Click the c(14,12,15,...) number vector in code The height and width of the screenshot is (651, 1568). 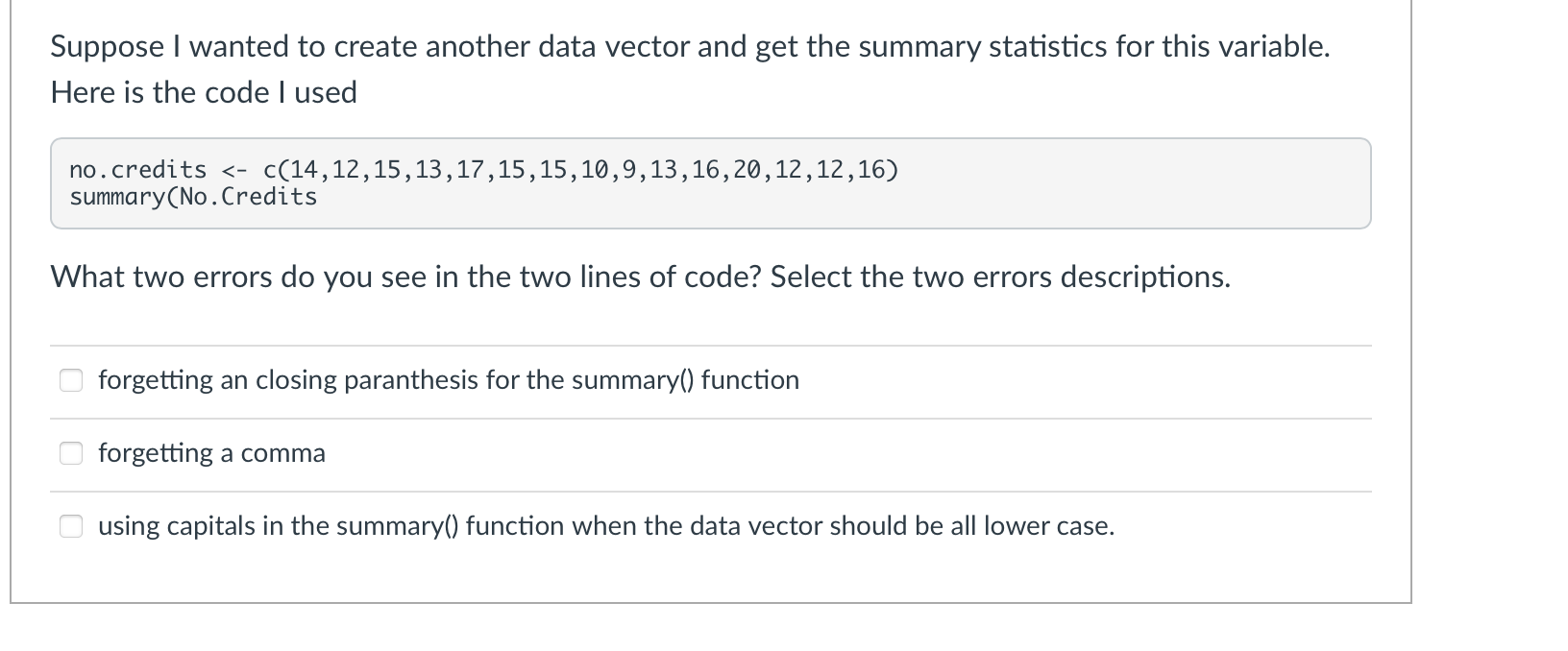(580, 170)
